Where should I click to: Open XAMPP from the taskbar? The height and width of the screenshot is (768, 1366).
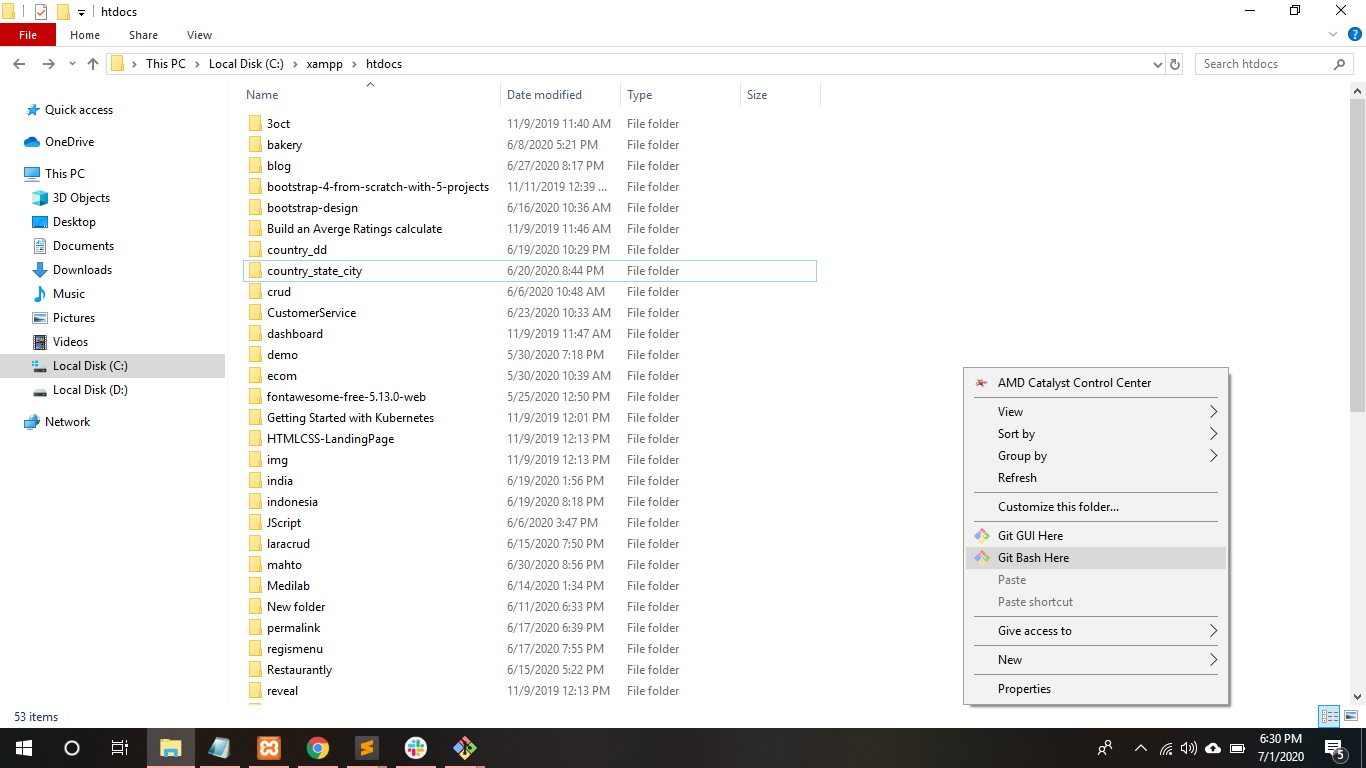click(269, 748)
